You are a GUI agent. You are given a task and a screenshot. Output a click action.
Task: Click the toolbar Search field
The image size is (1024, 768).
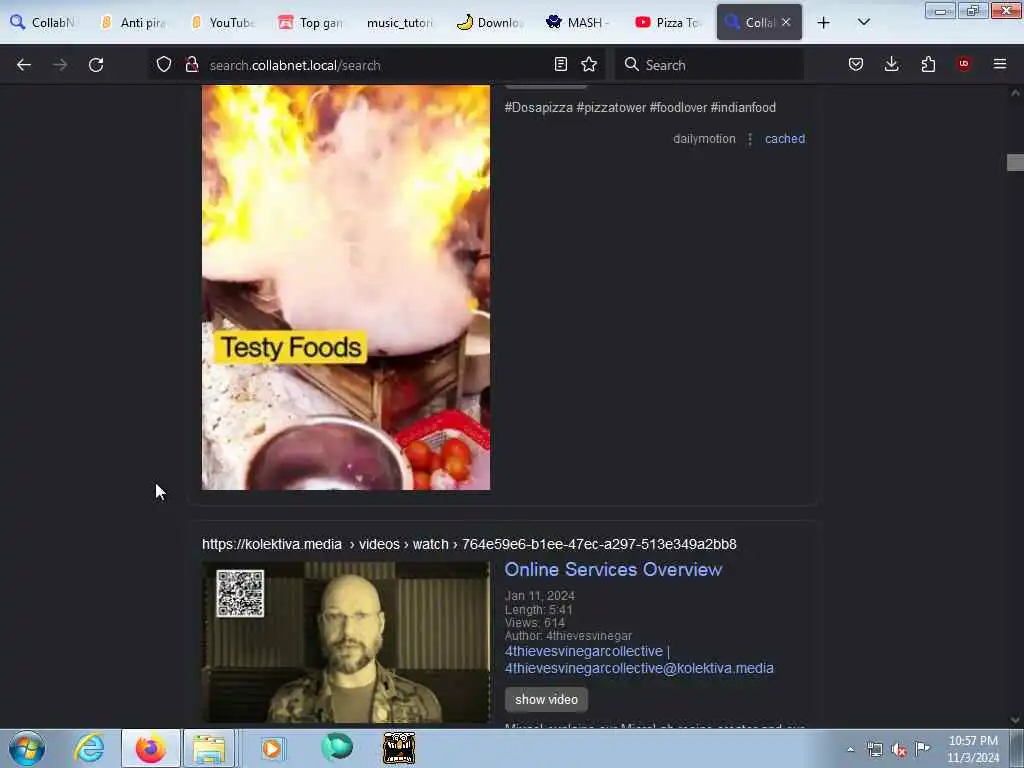click(x=709, y=65)
